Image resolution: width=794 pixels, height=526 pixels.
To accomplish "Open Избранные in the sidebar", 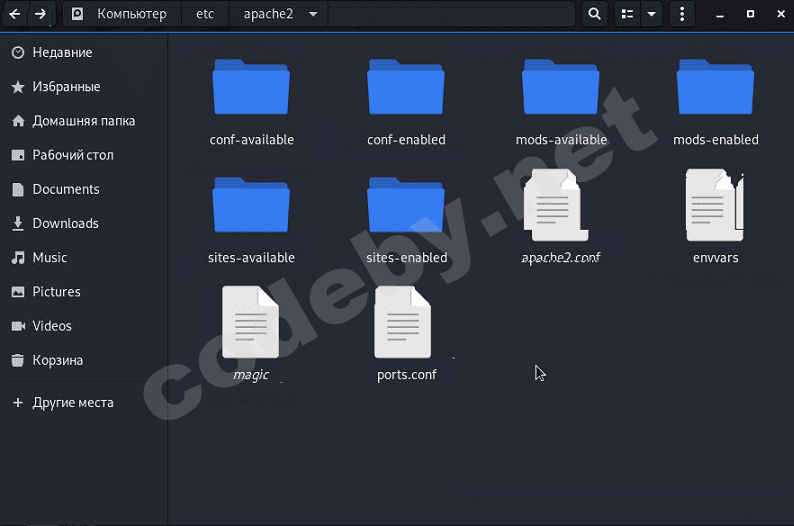I will point(84,87).
